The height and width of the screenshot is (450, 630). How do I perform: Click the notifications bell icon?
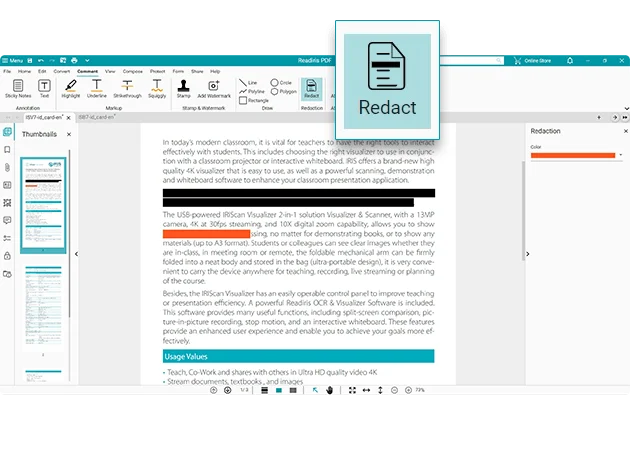570,61
